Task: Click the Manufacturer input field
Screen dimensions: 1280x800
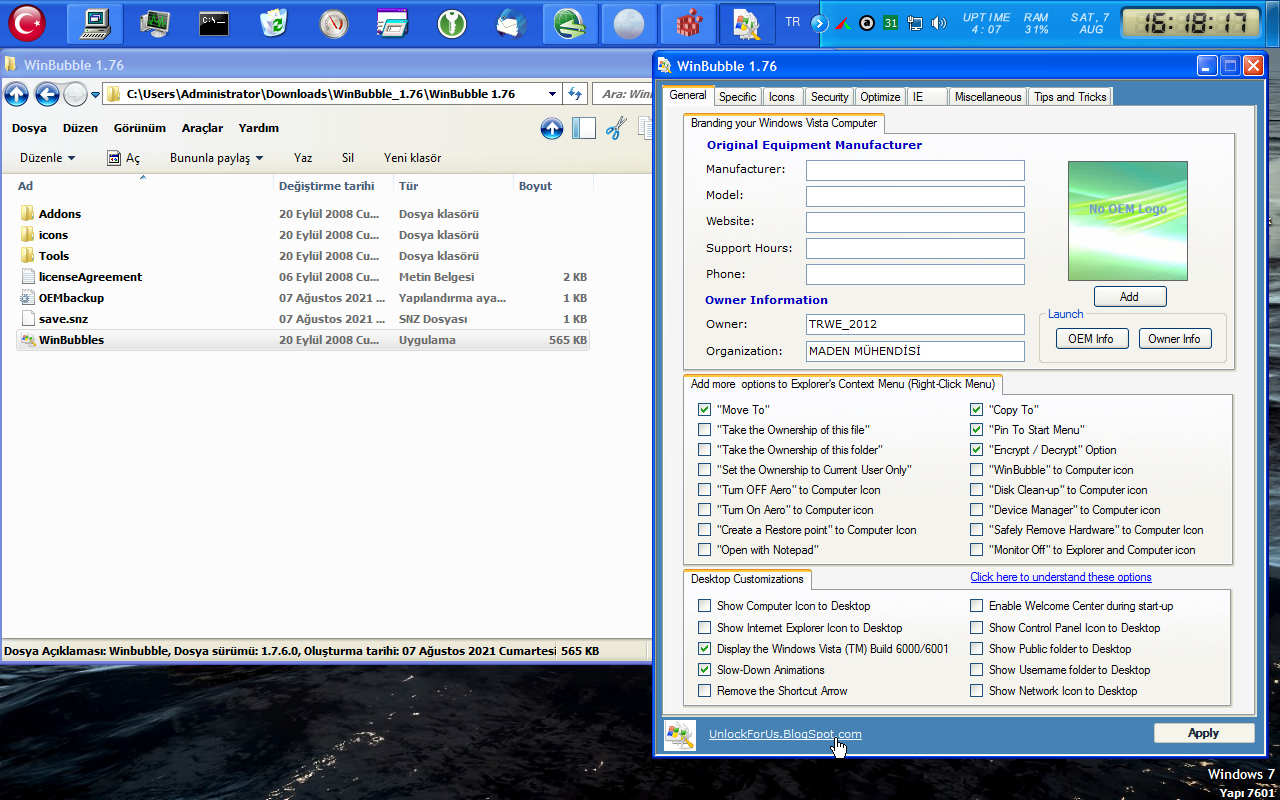Action: point(916,170)
